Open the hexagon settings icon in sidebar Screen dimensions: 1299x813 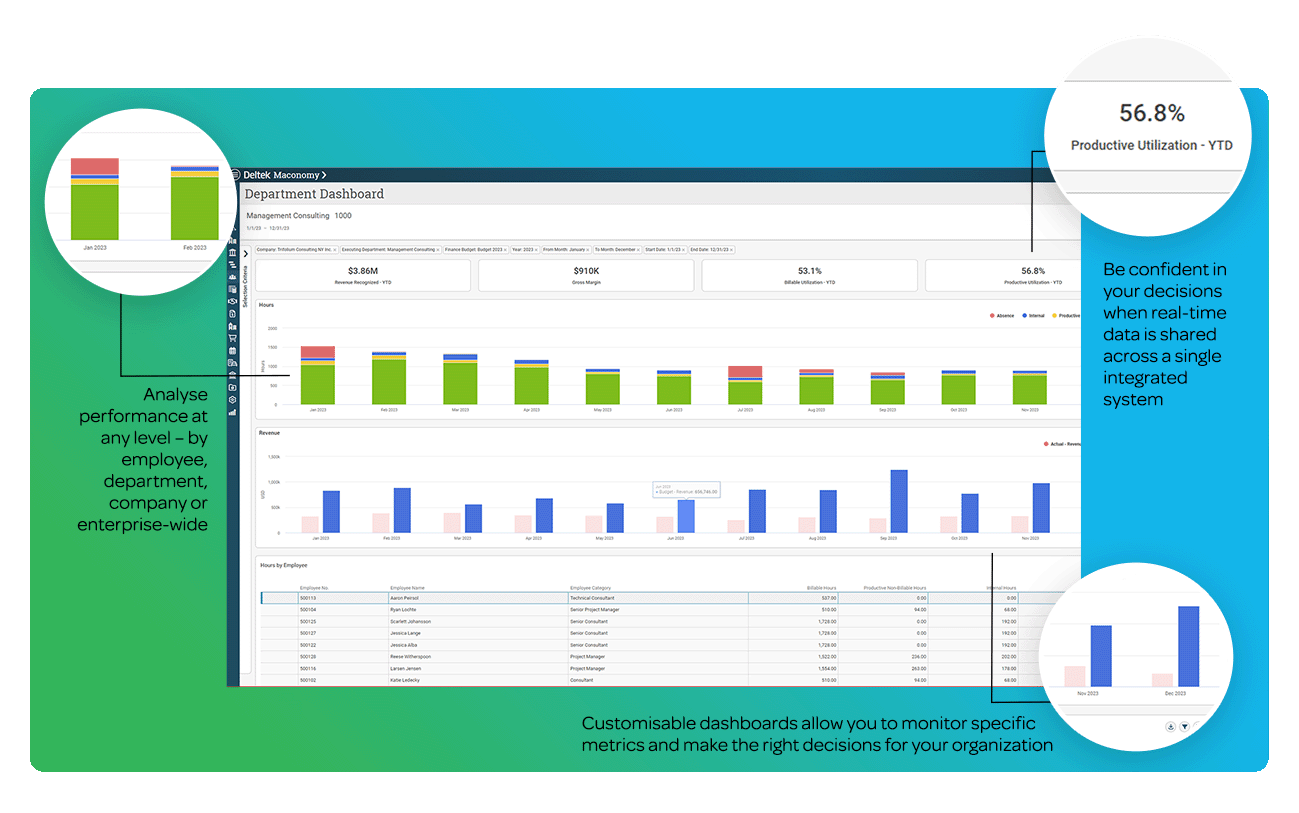[233, 399]
